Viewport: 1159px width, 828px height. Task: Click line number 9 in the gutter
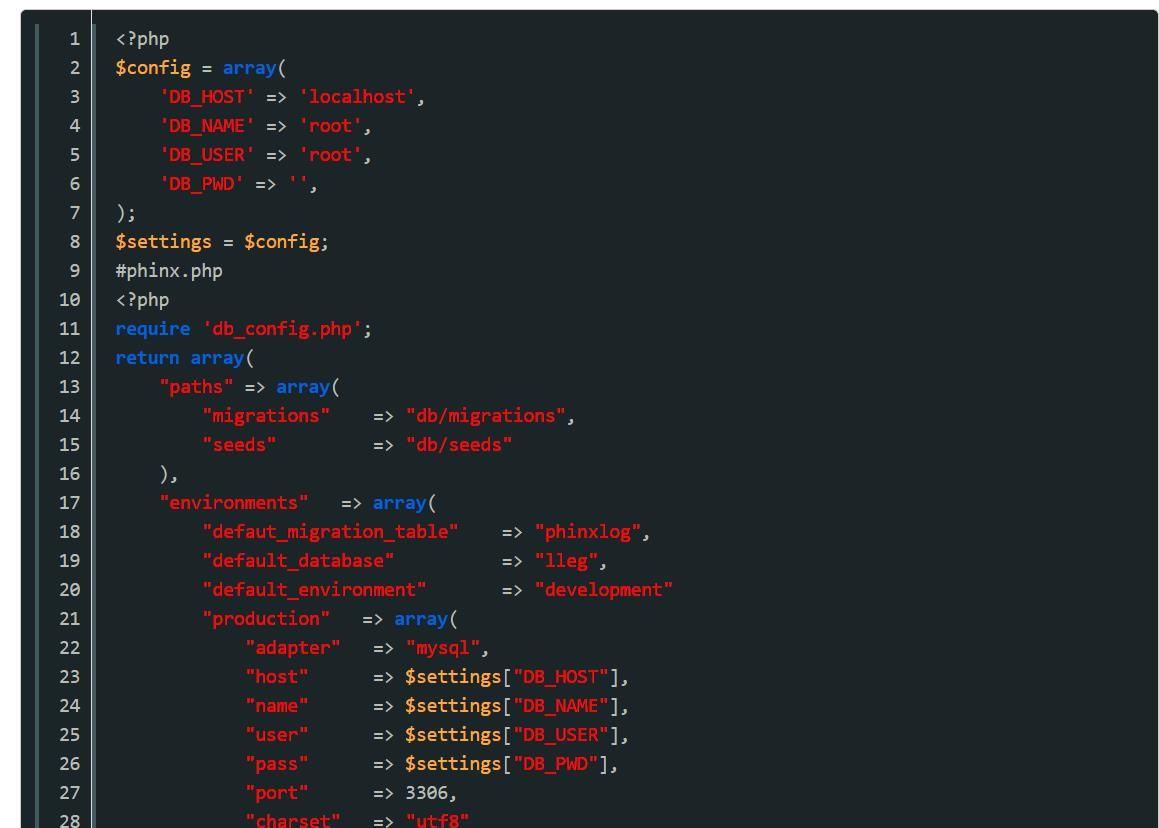[75, 271]
